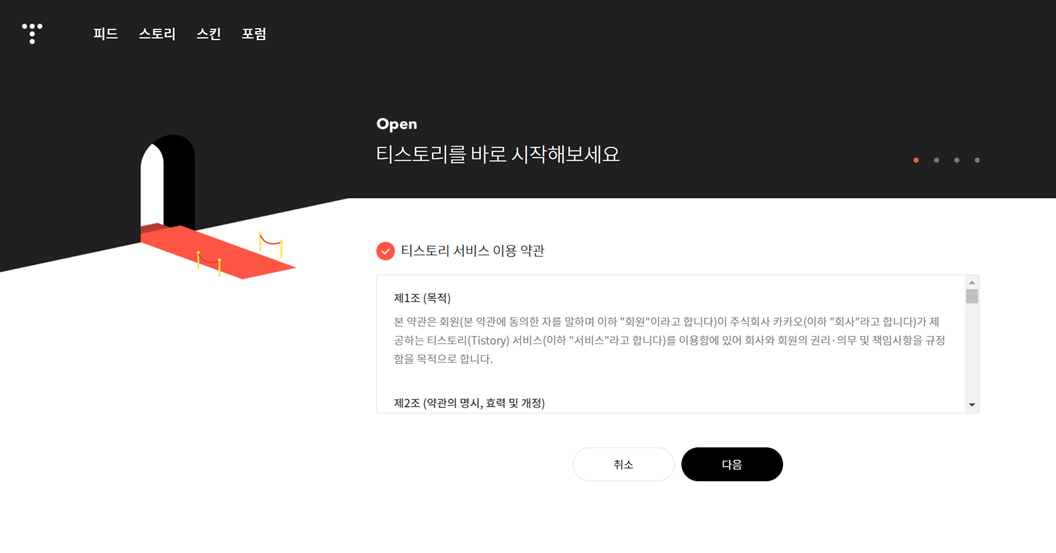Open the 스토리 menu
The image size is (1056, 553).
tap(157, 34)
